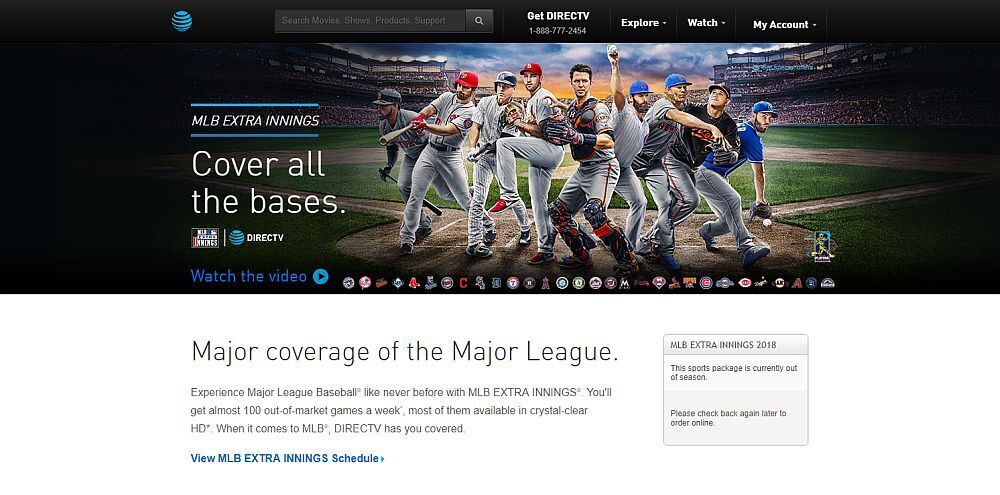Click the Boston Red Sox team logo
Screen dimensions: 1000x495
point(414,283)
